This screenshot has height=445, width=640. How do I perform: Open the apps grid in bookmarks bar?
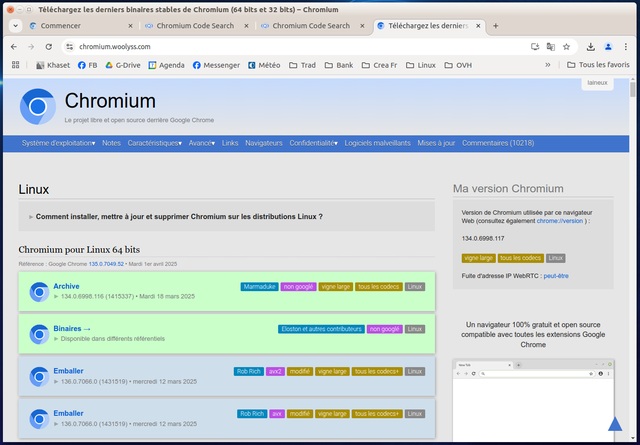click(16, 65)
